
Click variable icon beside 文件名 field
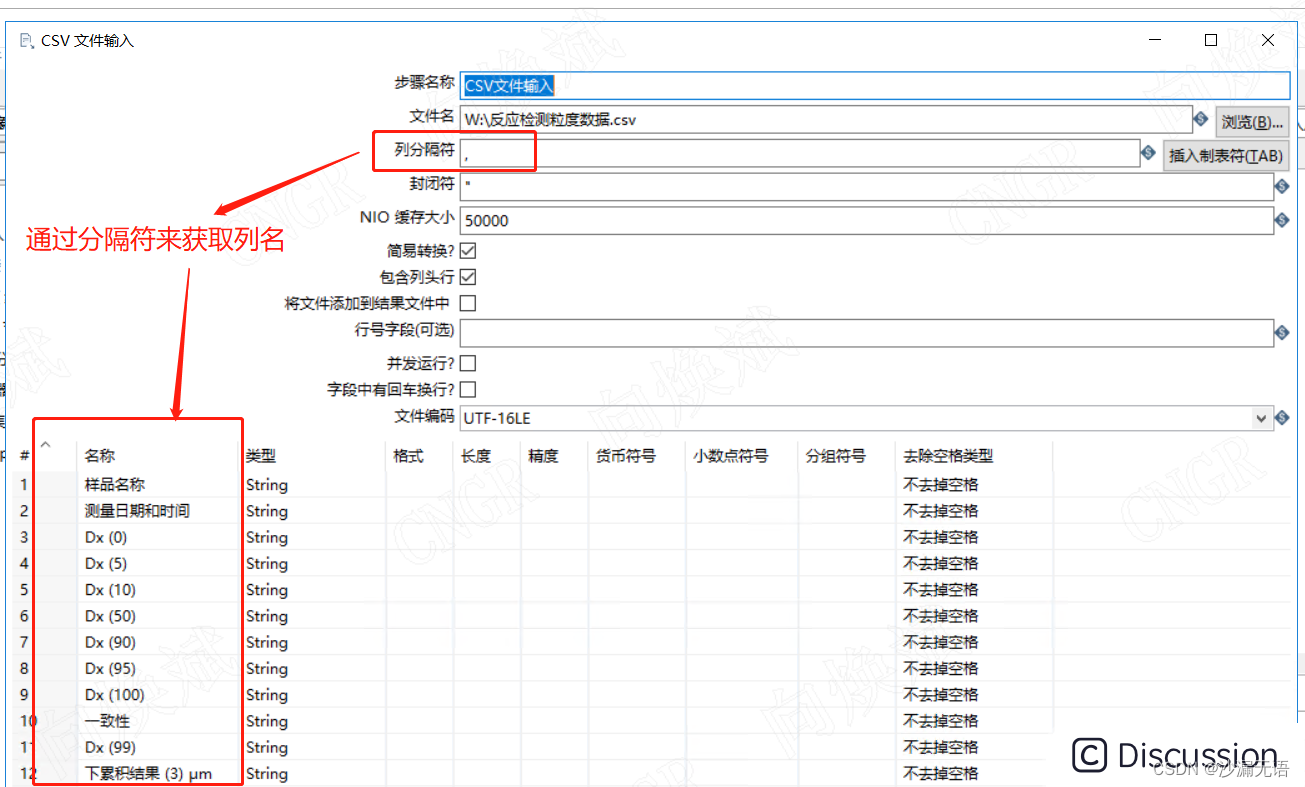[x=1202, y=119]
